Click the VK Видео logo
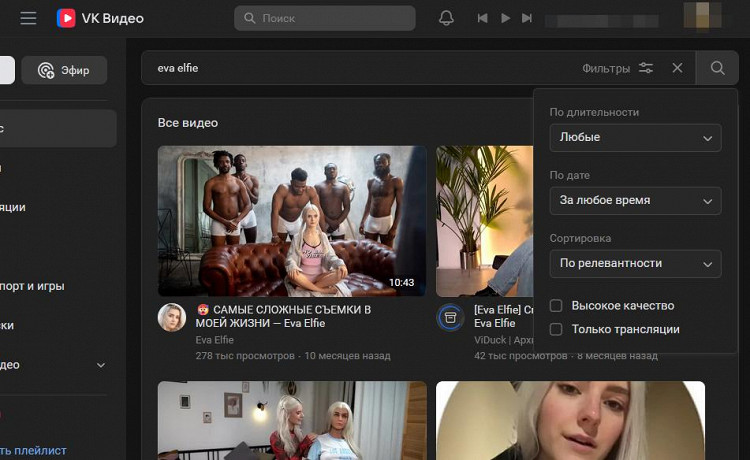This screenshot has height=460, width=750. tap(100, 18)
